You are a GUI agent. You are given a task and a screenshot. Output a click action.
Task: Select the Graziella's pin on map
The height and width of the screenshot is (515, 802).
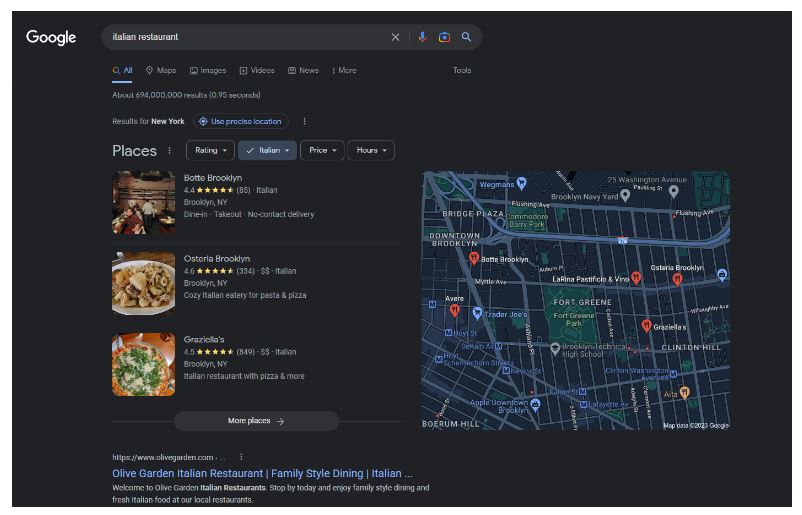coord(646,325)
